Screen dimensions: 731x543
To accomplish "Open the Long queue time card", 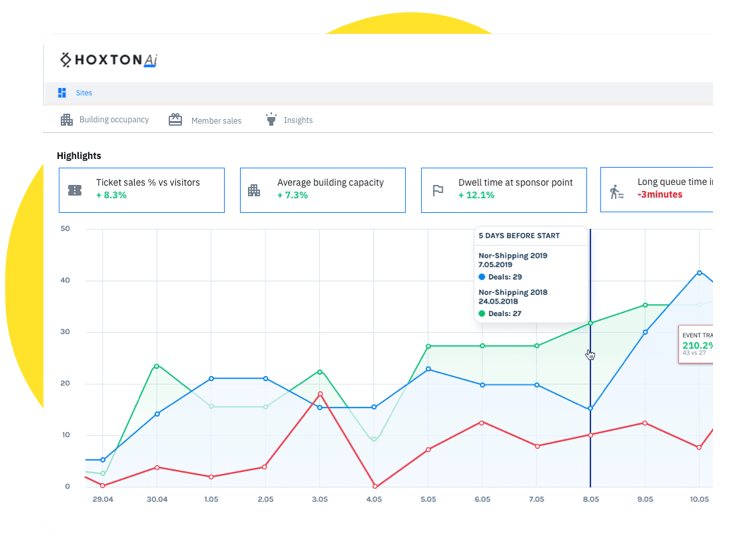I will [x=656, y=190].
